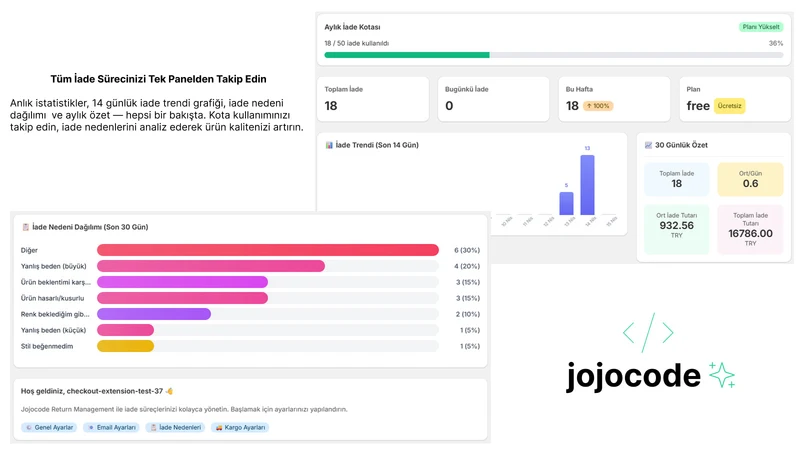The width and height of the screenshot is (800, 450).
Task: Click the Ort/Gün 0.6 tile
Action: 750,180
